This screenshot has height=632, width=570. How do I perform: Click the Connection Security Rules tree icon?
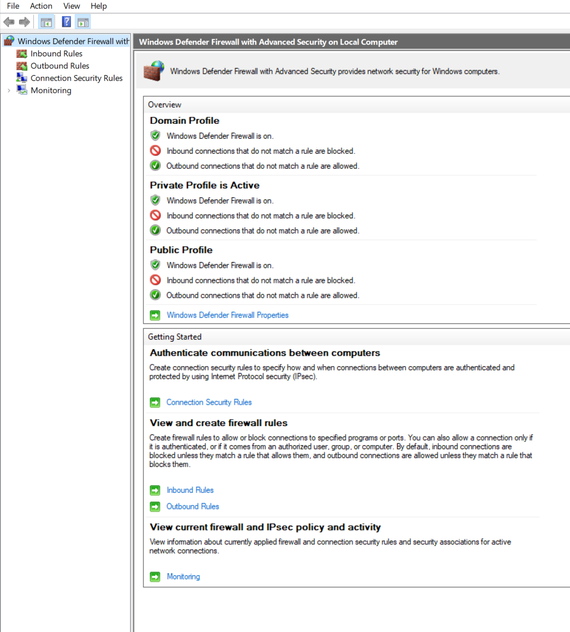tap(22, 78)
